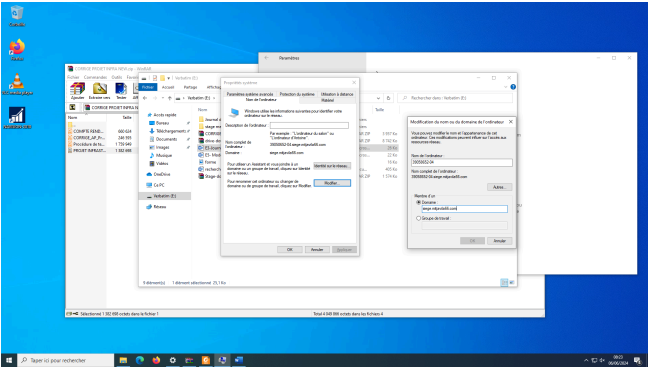Expand the address bar history dropdown
The height and width of the screenshot is (369, 651).
click(x=378, y=98)
